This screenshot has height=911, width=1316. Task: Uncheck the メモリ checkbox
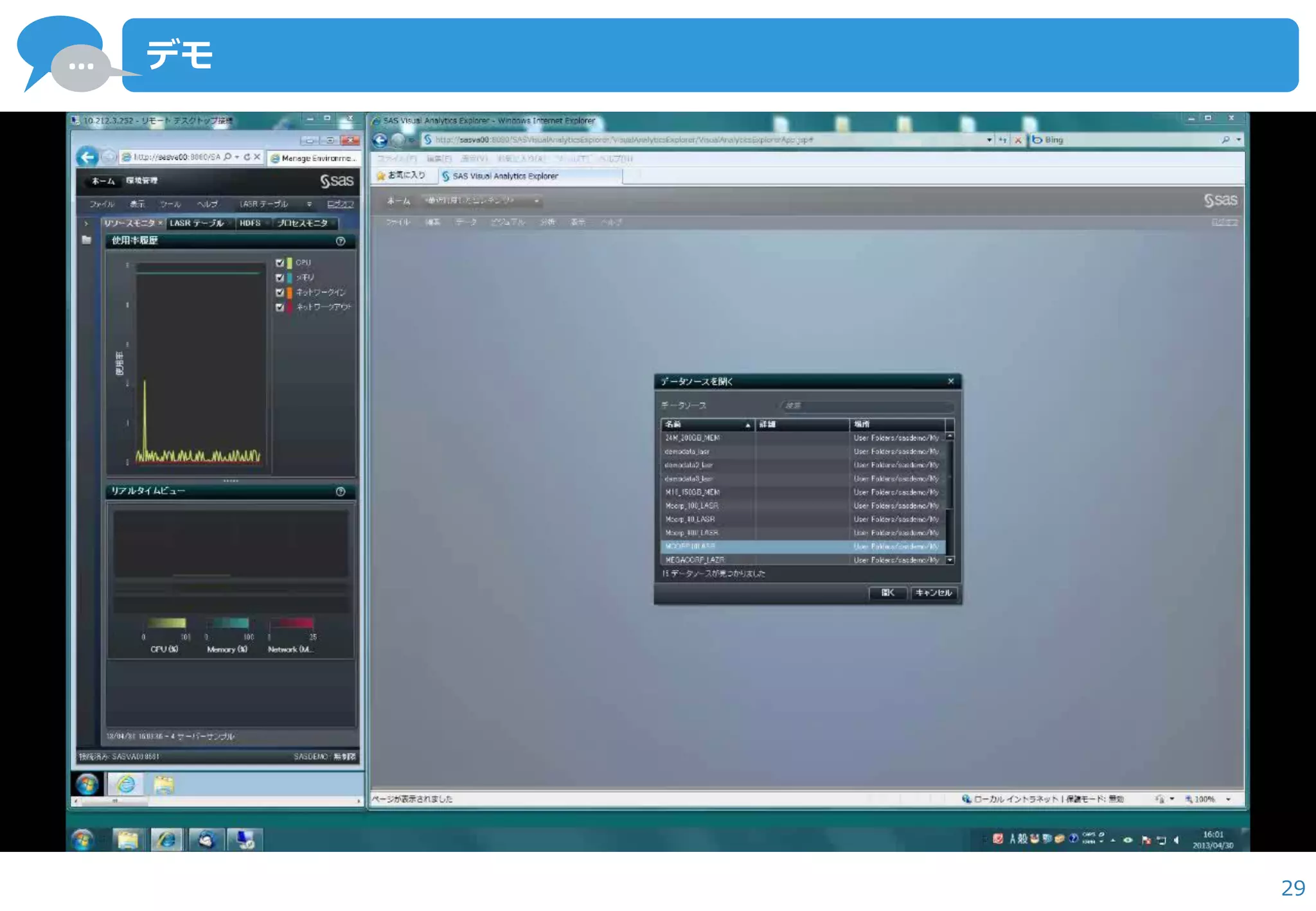280,278
